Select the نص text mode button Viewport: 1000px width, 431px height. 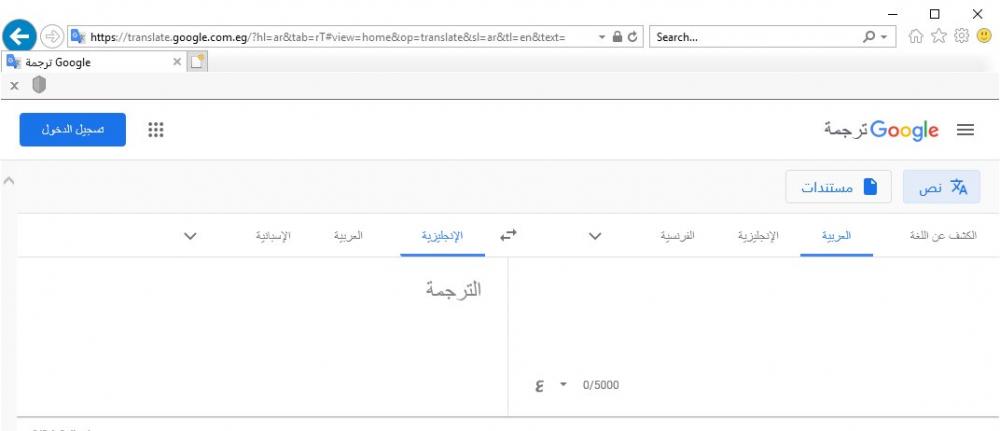pos(942,187)
